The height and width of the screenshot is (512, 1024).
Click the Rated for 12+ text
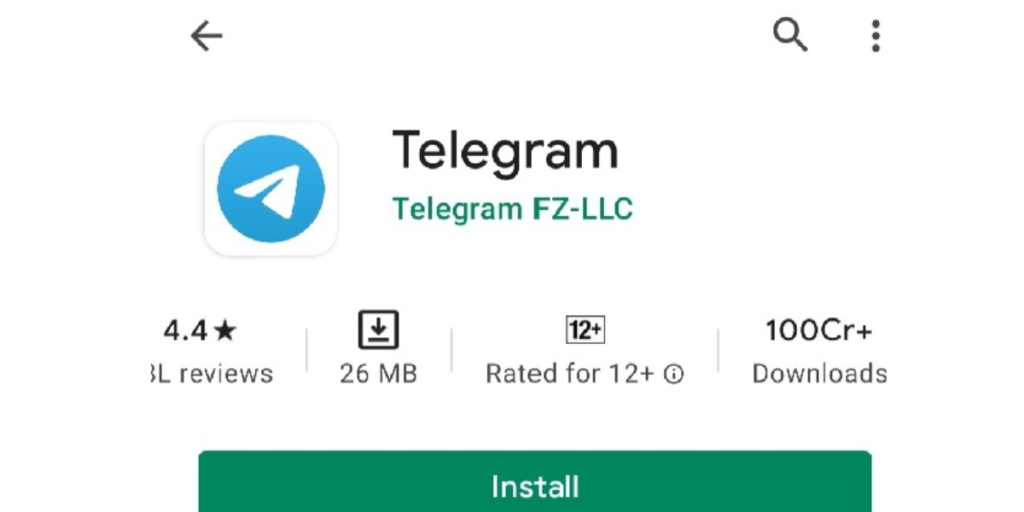click(570, 374)
